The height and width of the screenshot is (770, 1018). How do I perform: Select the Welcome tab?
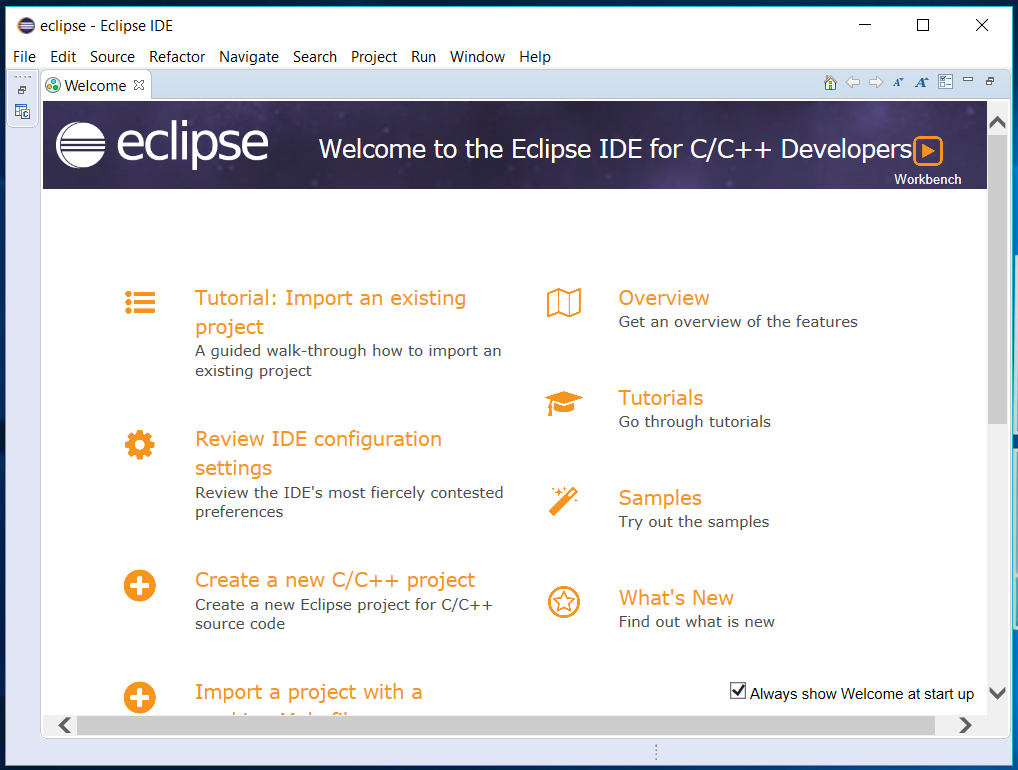pos(95,86)
